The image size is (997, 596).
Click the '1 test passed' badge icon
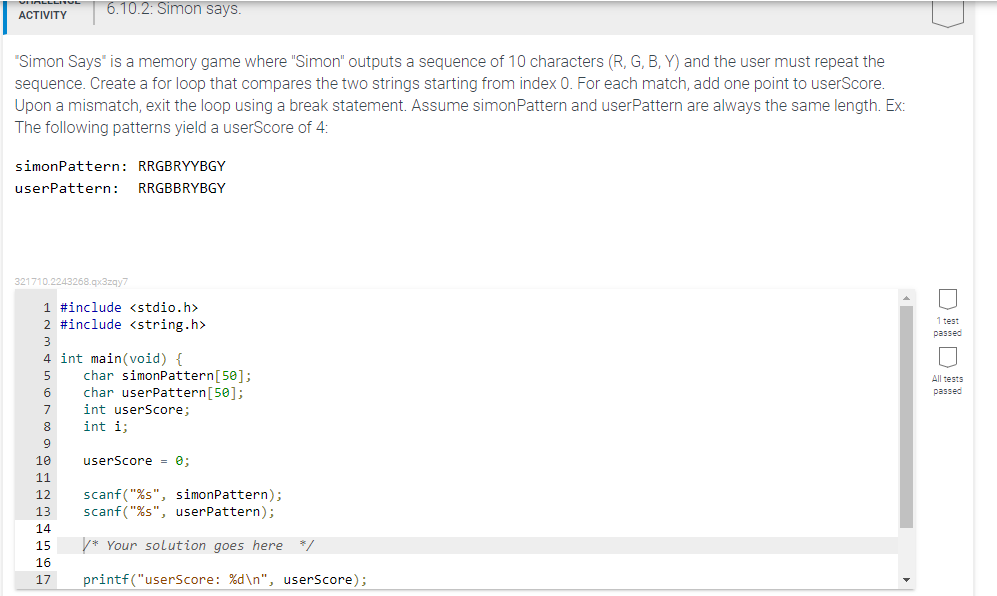pyautogui.click(x=947, y=298)
